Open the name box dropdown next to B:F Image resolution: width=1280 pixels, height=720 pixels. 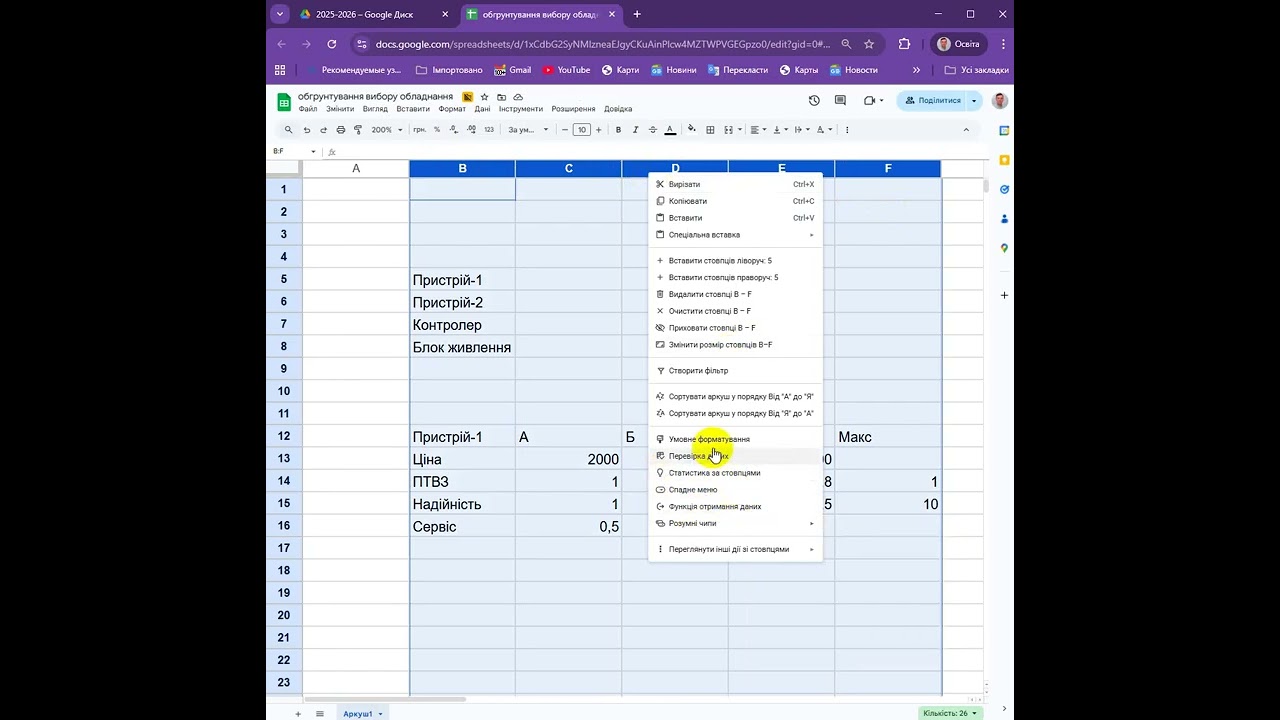click(x=313, y=152)
